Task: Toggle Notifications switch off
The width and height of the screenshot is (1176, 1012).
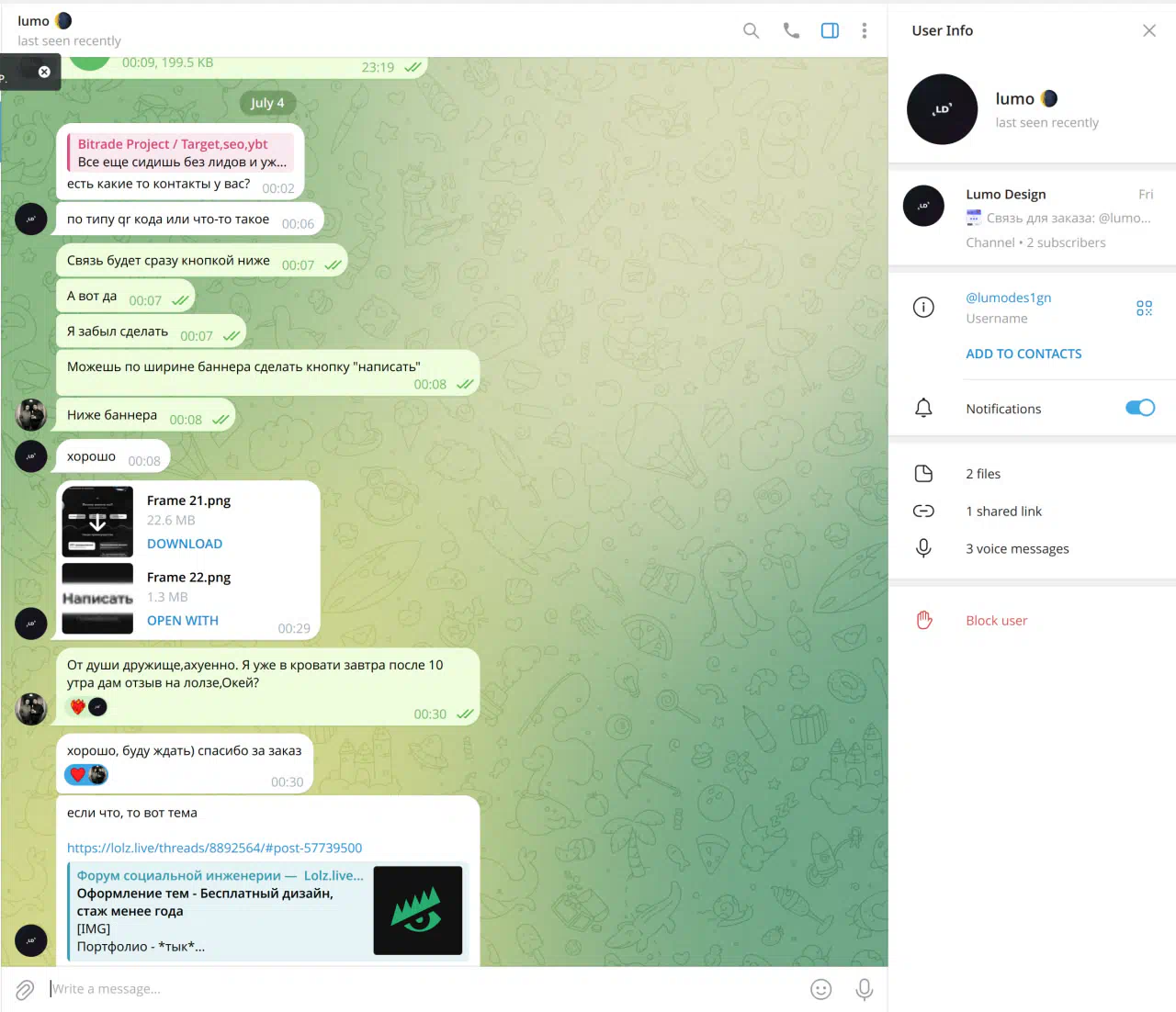Action: [1140, 408]
